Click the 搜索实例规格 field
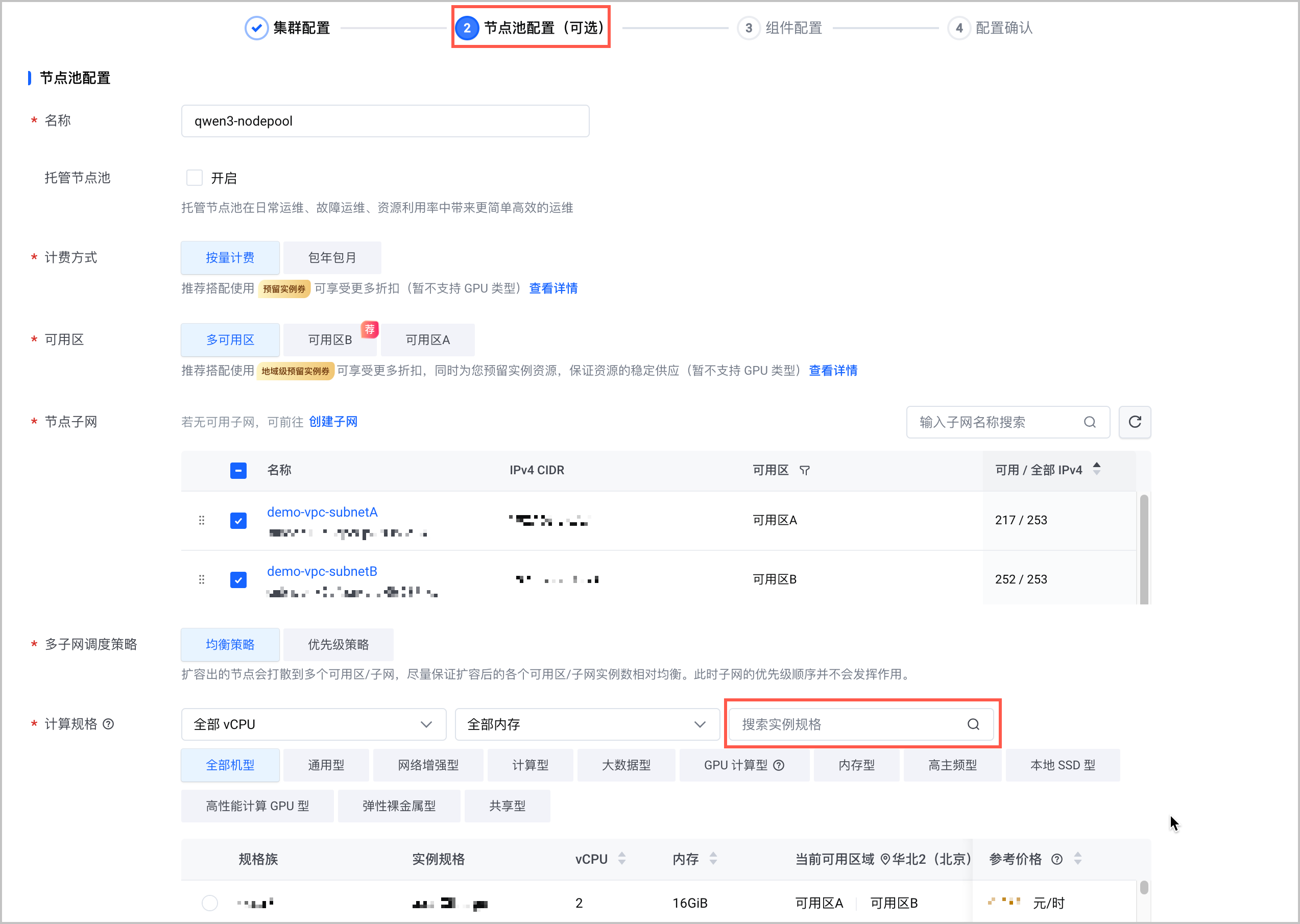Viewport: 1300px width, 924px height. coord(861,724)
